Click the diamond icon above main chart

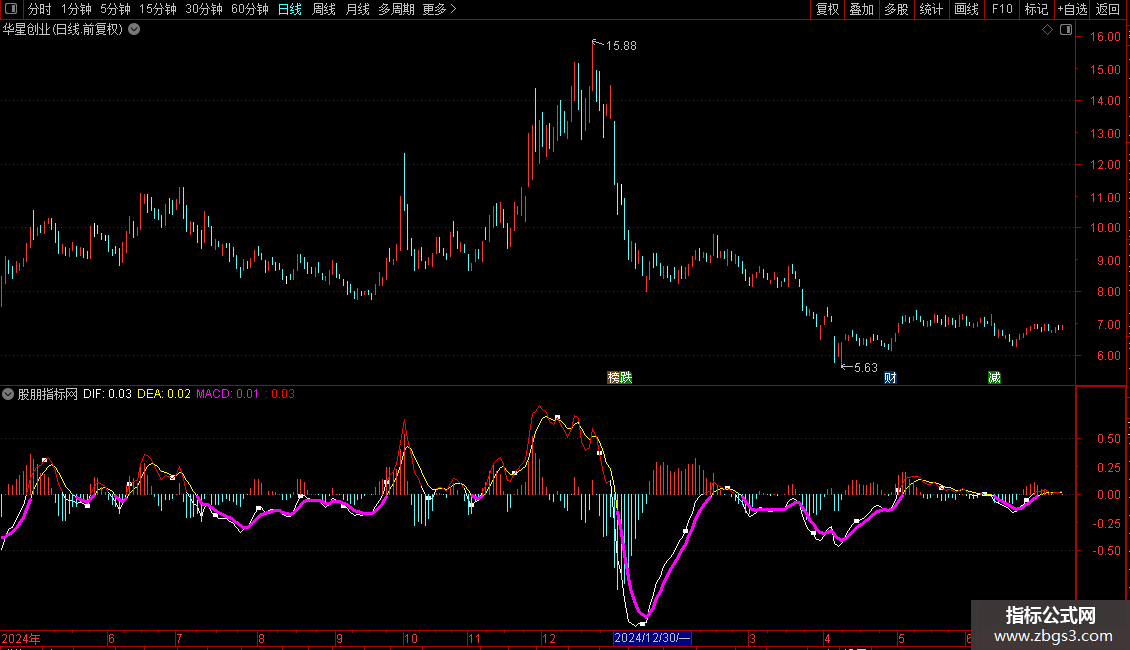[x=1048, y=30]
